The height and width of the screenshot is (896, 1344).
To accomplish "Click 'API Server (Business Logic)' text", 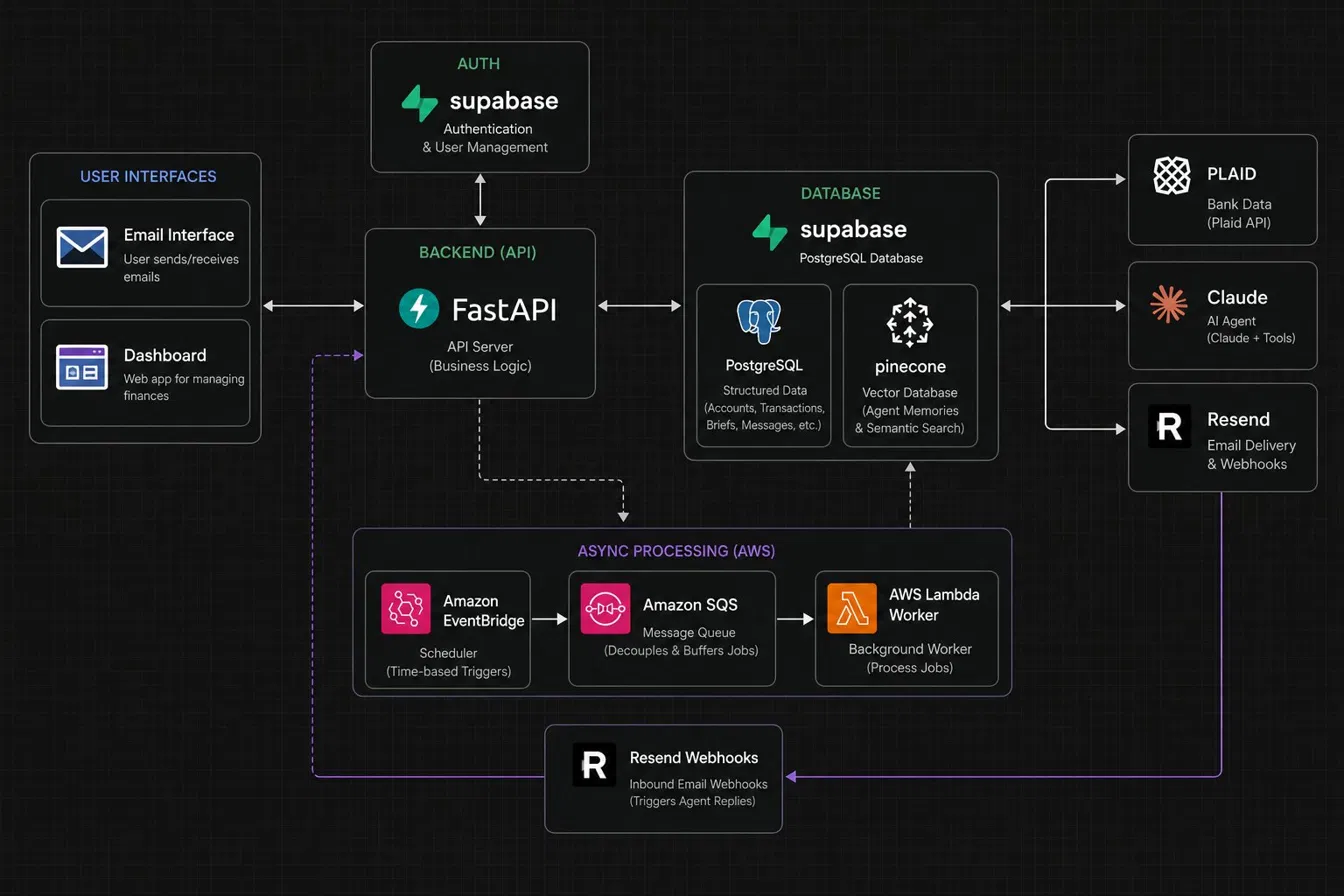I will [x=480, y=357].
